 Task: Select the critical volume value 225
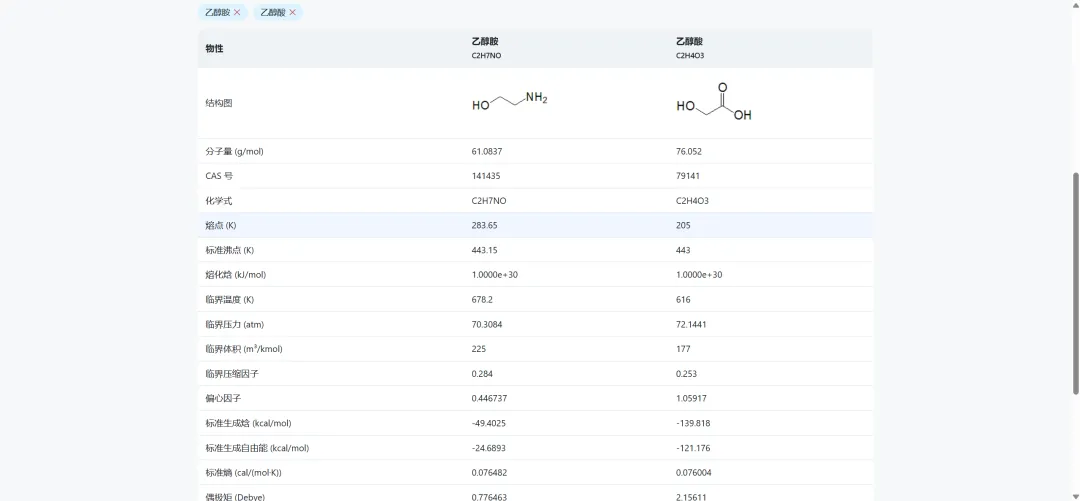[479, 349]
